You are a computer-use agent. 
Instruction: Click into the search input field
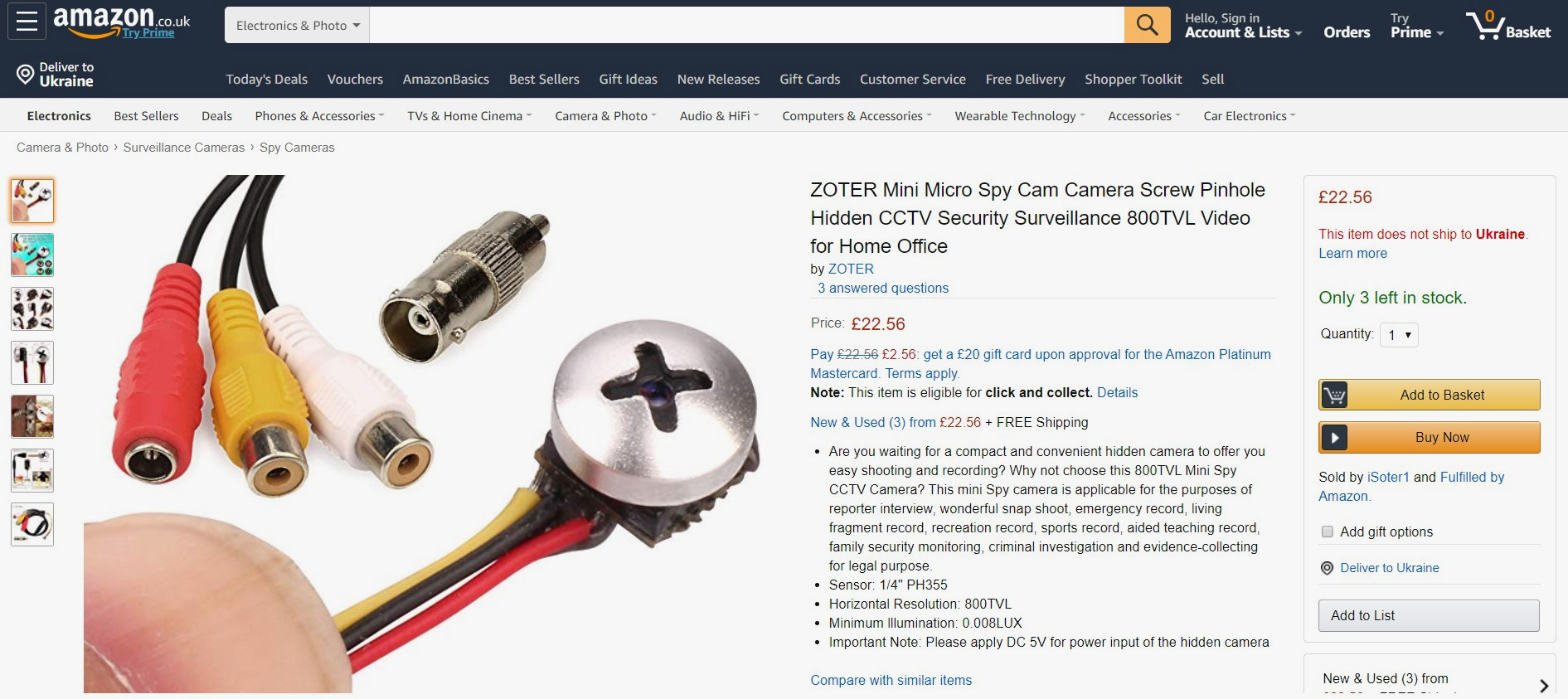746,25
